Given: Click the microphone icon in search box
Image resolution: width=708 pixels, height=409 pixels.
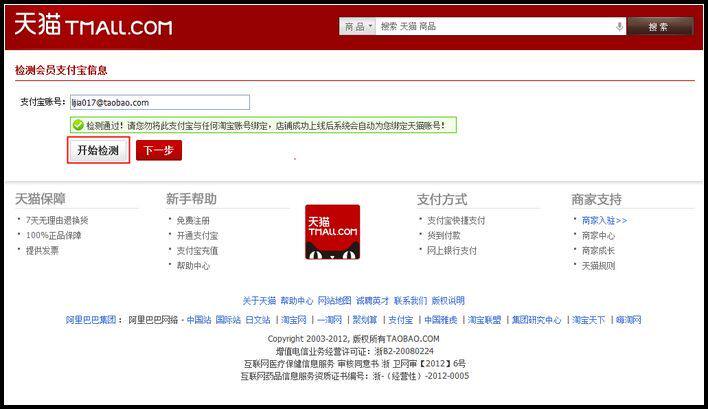Looking at the screenshot, I should pos(620,27).
